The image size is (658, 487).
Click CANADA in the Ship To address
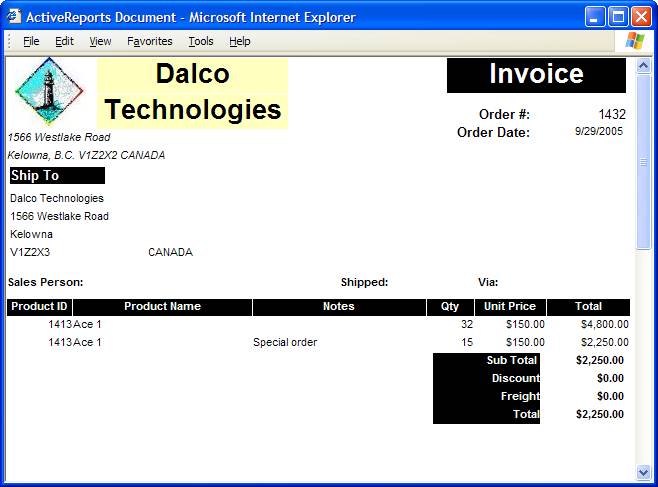click(170, 252)
